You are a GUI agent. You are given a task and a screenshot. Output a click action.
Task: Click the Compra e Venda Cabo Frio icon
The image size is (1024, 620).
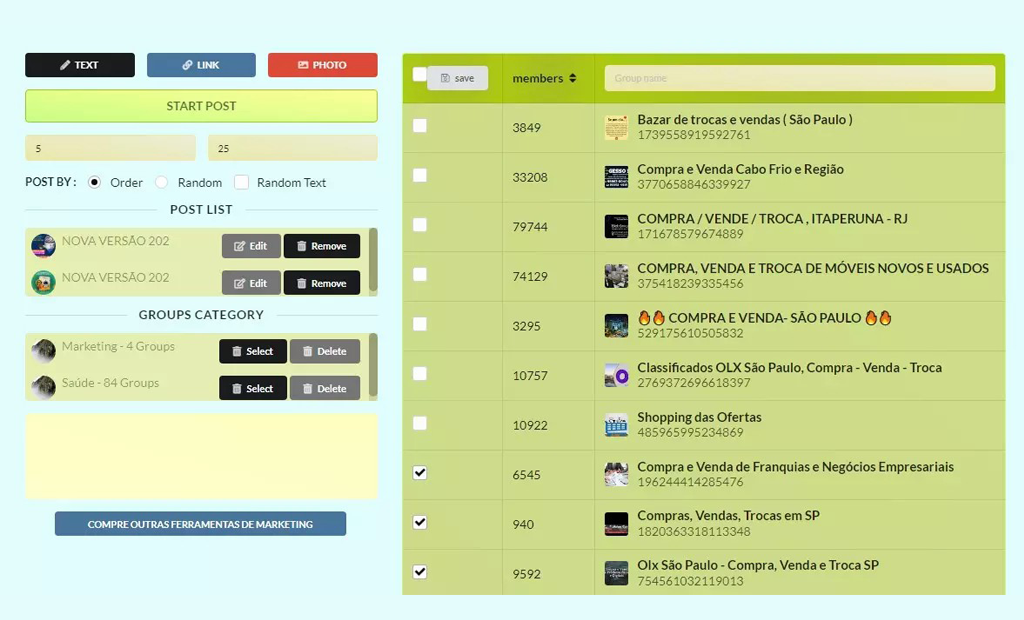pyautogui.click(x=616, y=177)
